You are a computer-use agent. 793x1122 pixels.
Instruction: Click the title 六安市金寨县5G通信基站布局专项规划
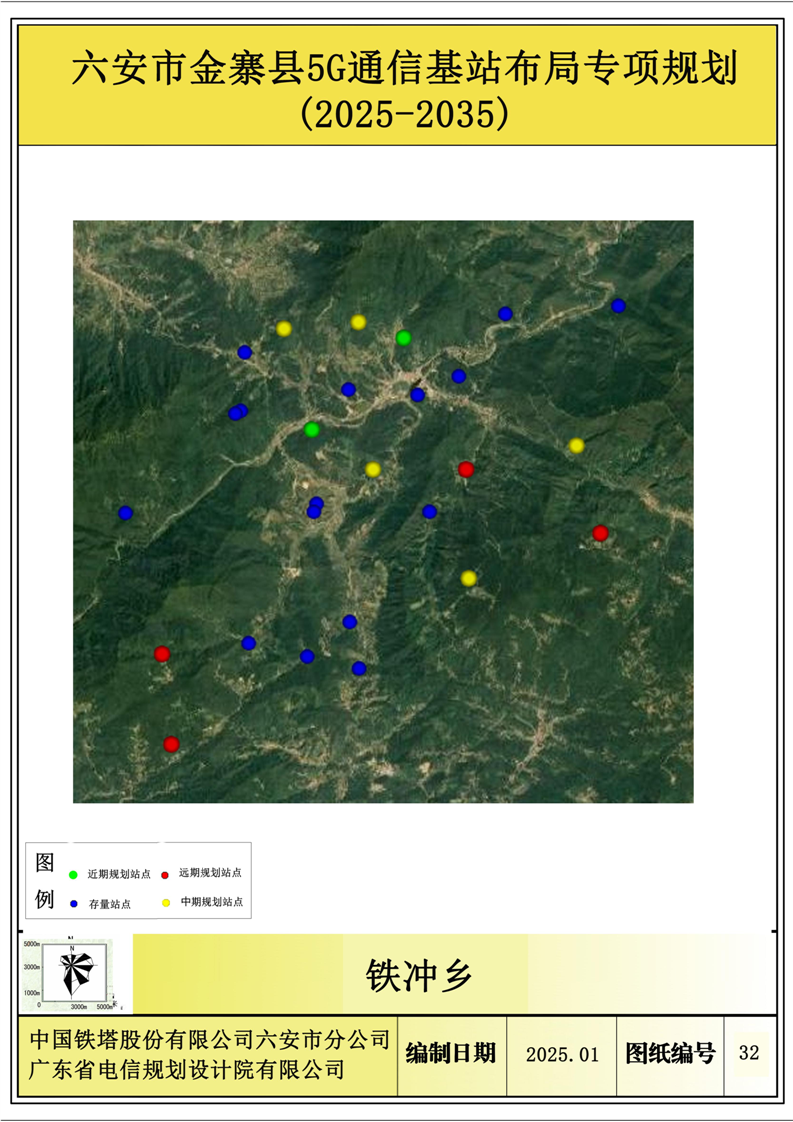404,69
